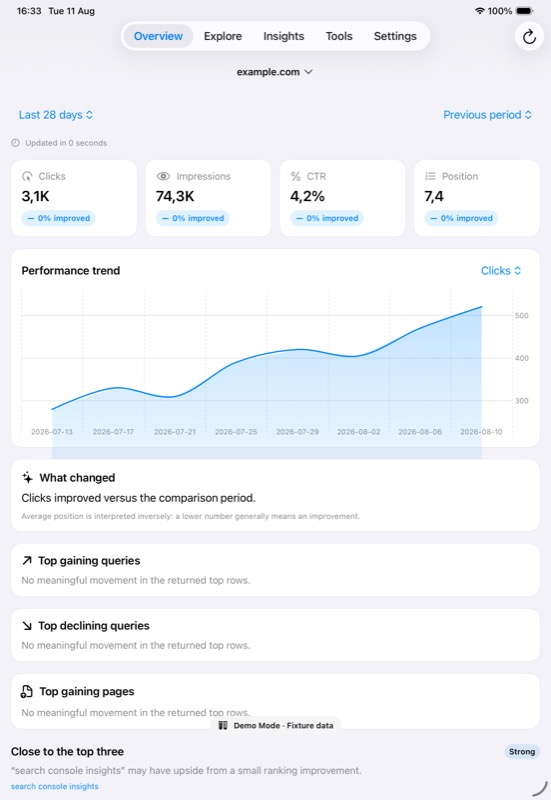The width and height of the screenshot is (551, 800).
Task: Open the Settings tab
Action: tap(395, 36)
